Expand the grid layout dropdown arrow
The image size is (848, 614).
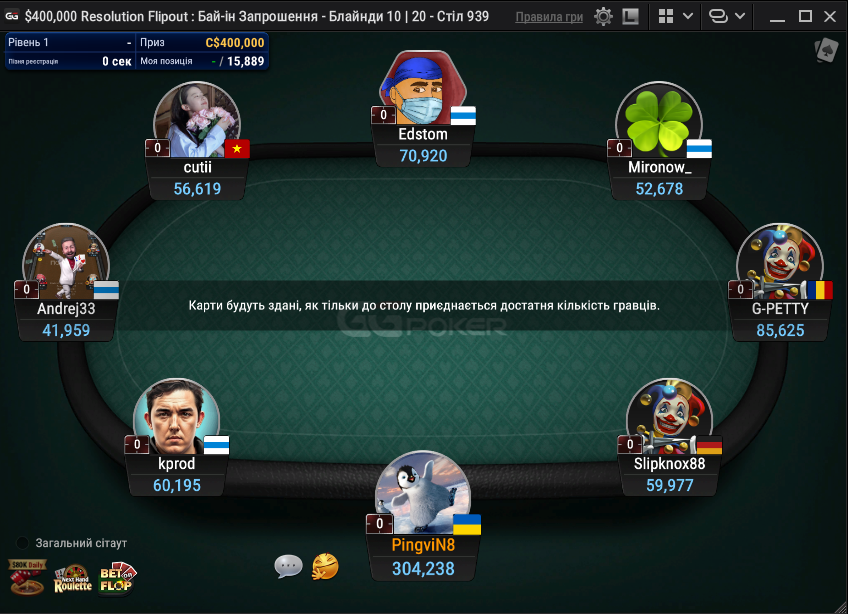[x=688, y=16]
